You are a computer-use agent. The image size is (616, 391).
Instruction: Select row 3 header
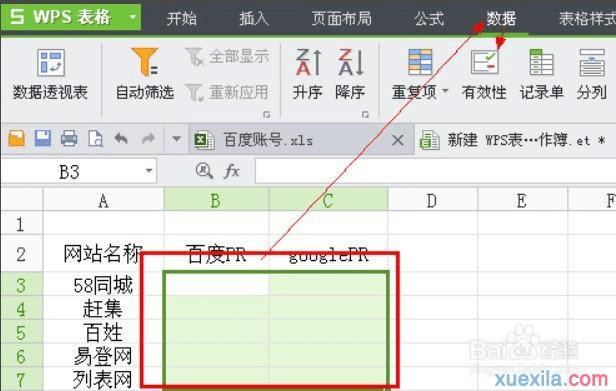click(x=21, y=285)
